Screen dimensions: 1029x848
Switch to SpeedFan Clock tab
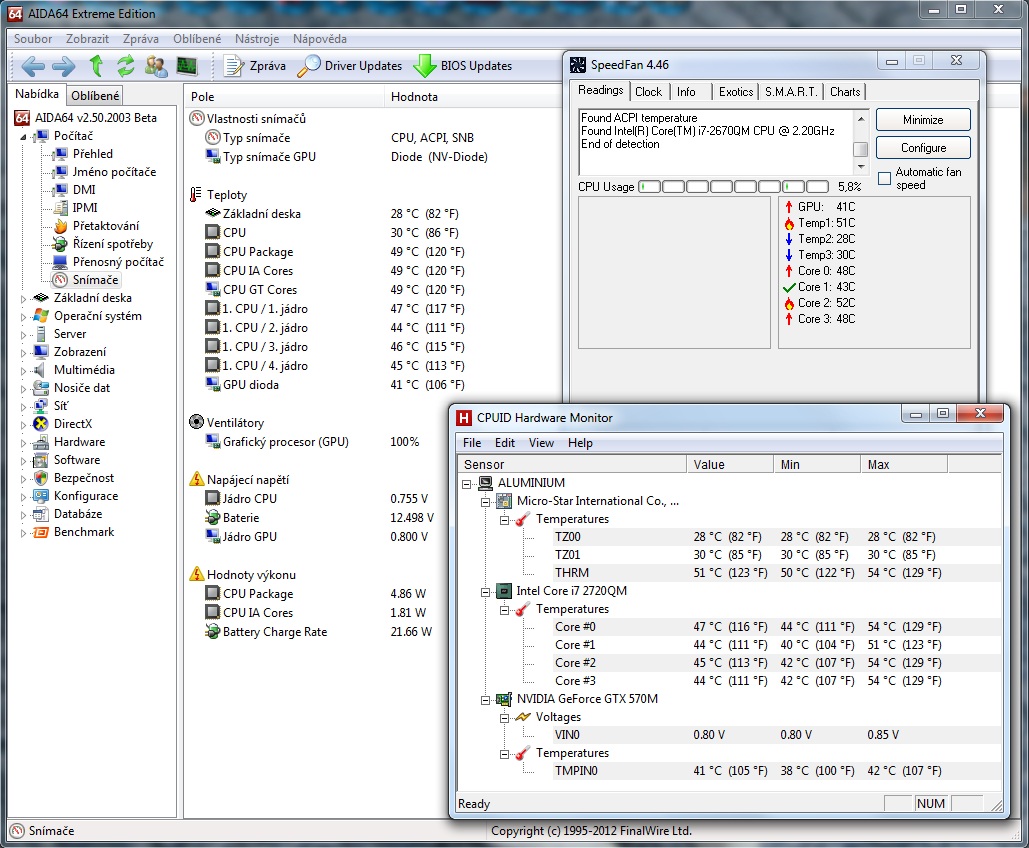coord(648,92)
